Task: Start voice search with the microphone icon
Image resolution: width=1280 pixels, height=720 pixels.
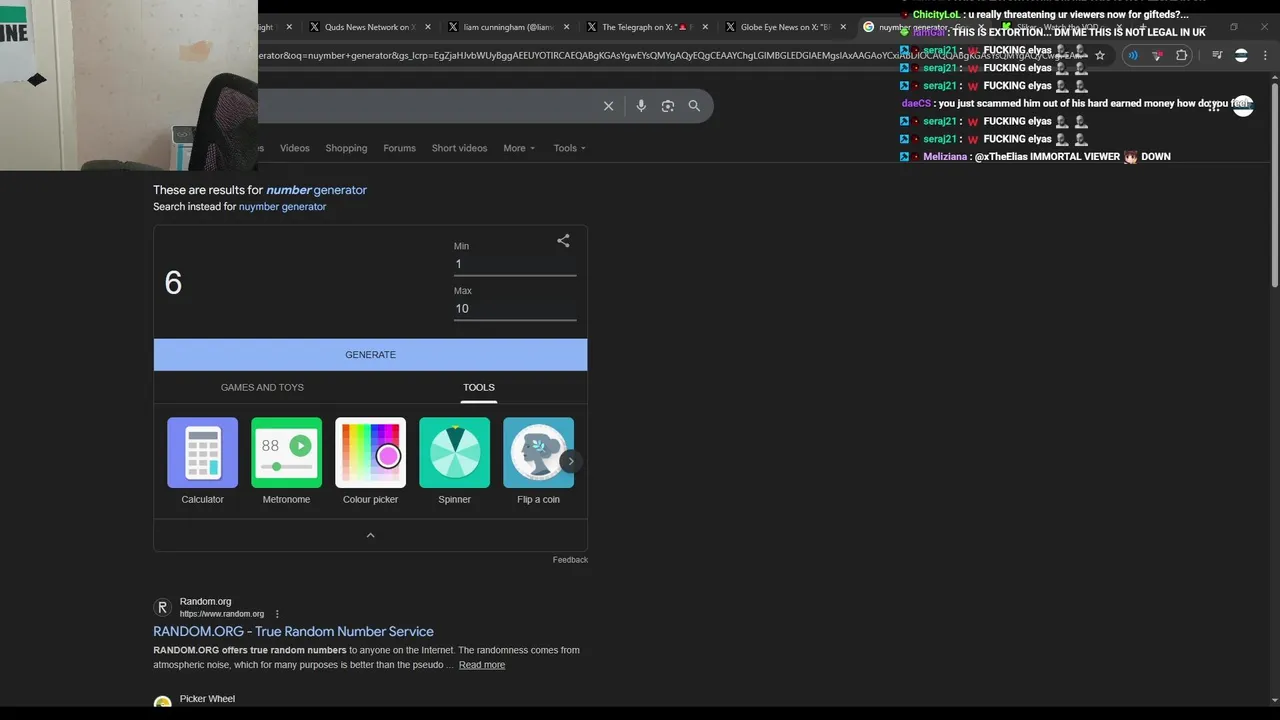Action: [x=641, y=106]
